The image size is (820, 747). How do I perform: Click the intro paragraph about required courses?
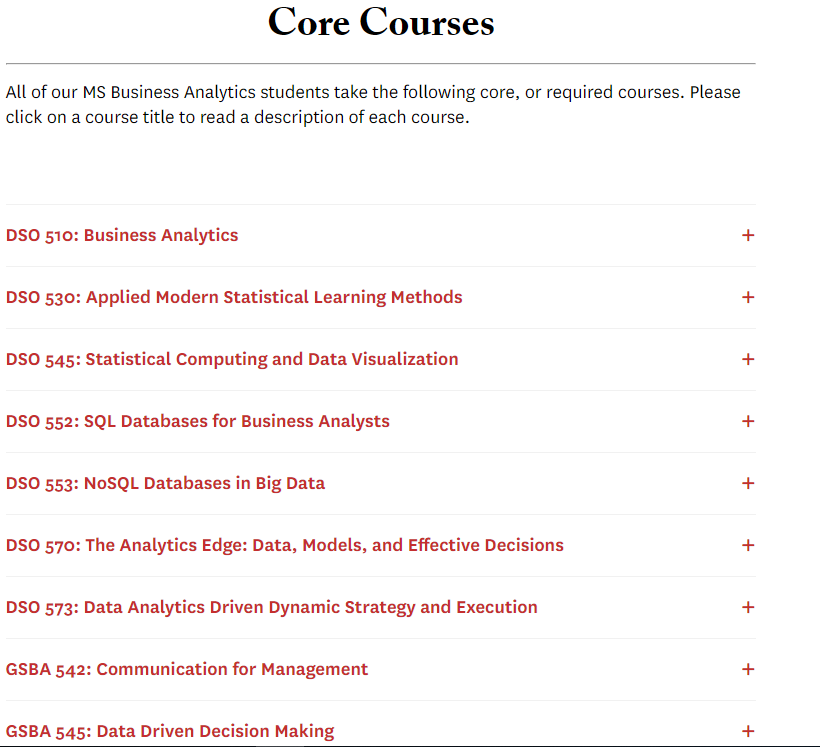pyautogui.click(x=373, y=105)
